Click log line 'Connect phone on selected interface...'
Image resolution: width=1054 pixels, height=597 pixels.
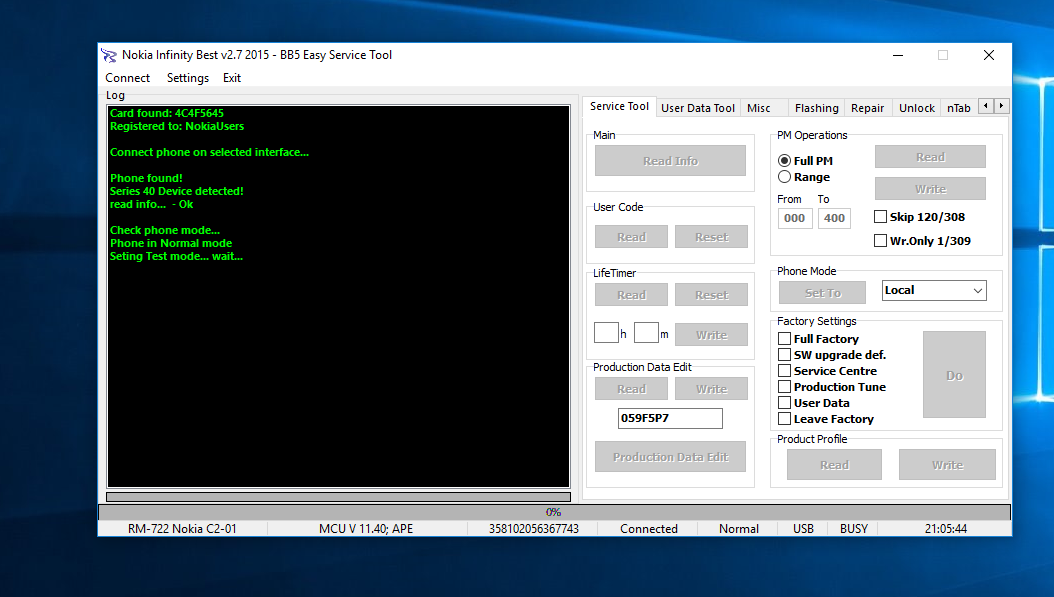tap(209, 152)
